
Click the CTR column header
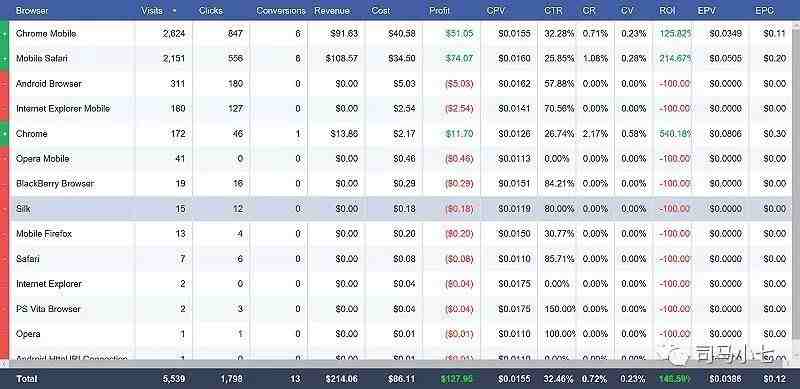click(x=553, y=10)
